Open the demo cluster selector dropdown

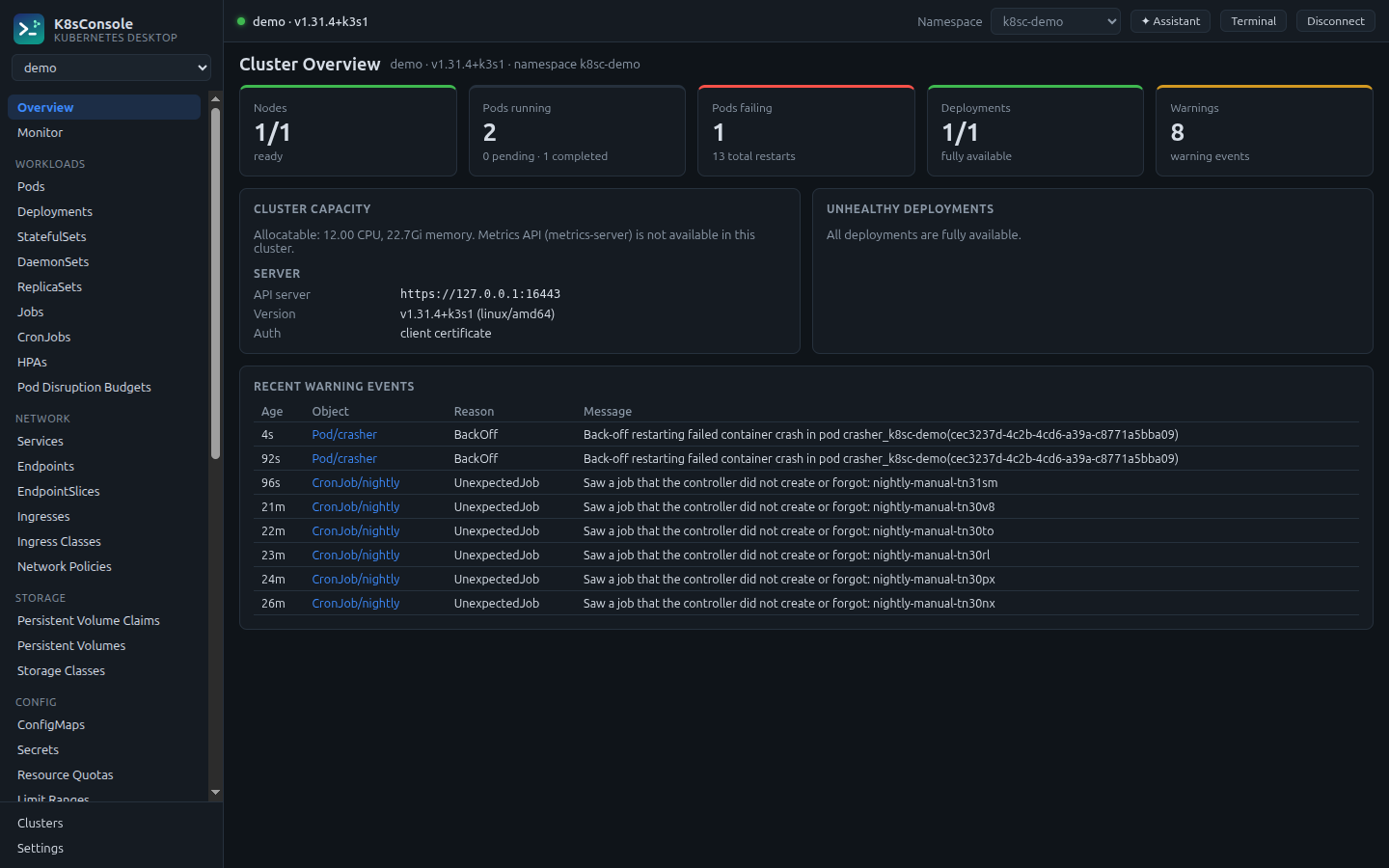click(111, 68)
